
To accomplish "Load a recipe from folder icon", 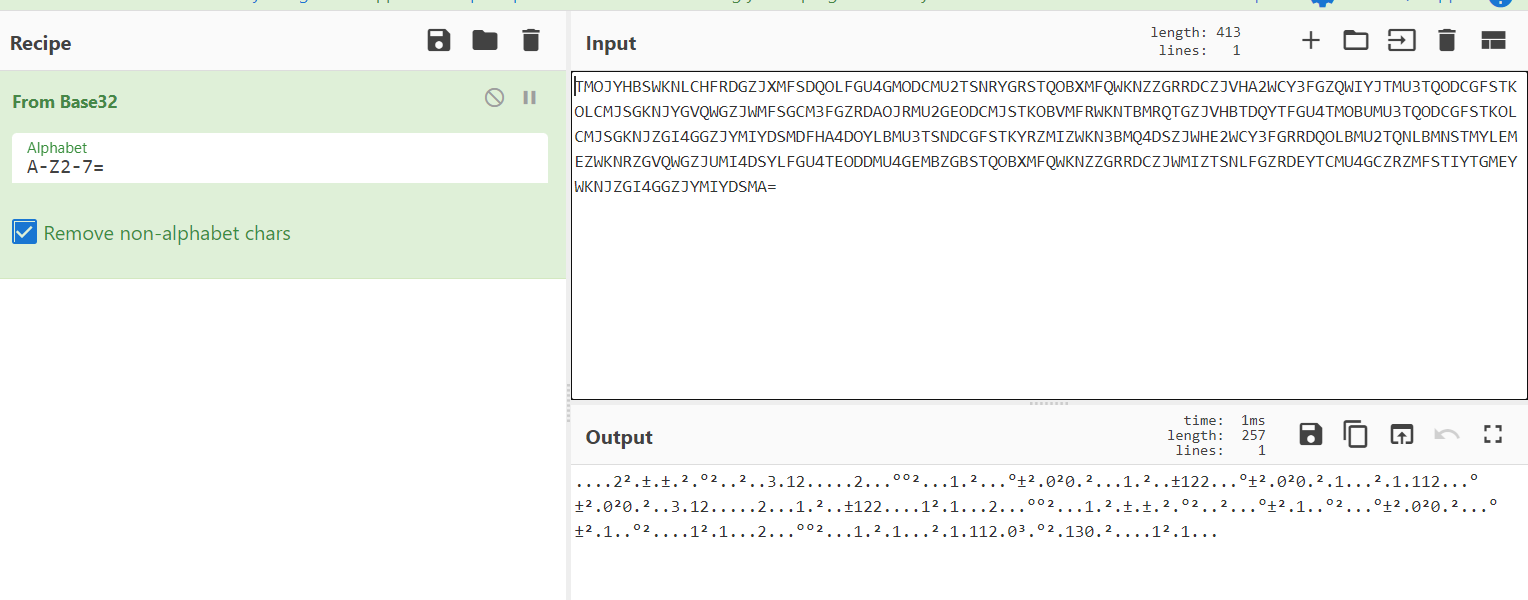I will [485, 41].
